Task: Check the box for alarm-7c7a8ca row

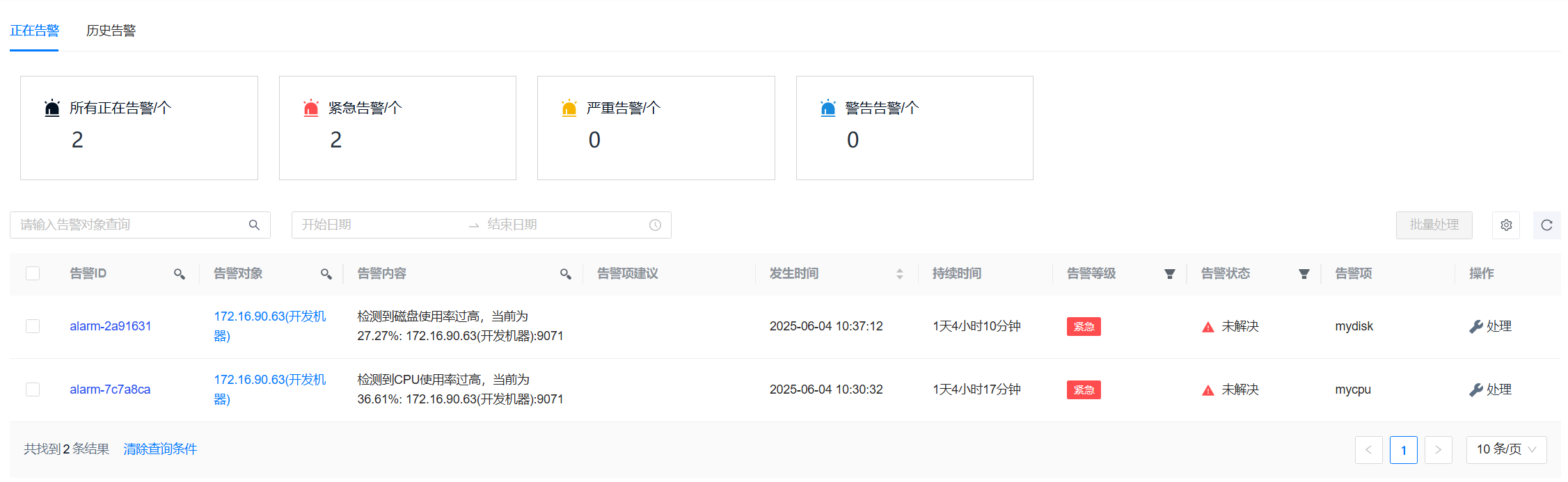Action: point(33,389)
